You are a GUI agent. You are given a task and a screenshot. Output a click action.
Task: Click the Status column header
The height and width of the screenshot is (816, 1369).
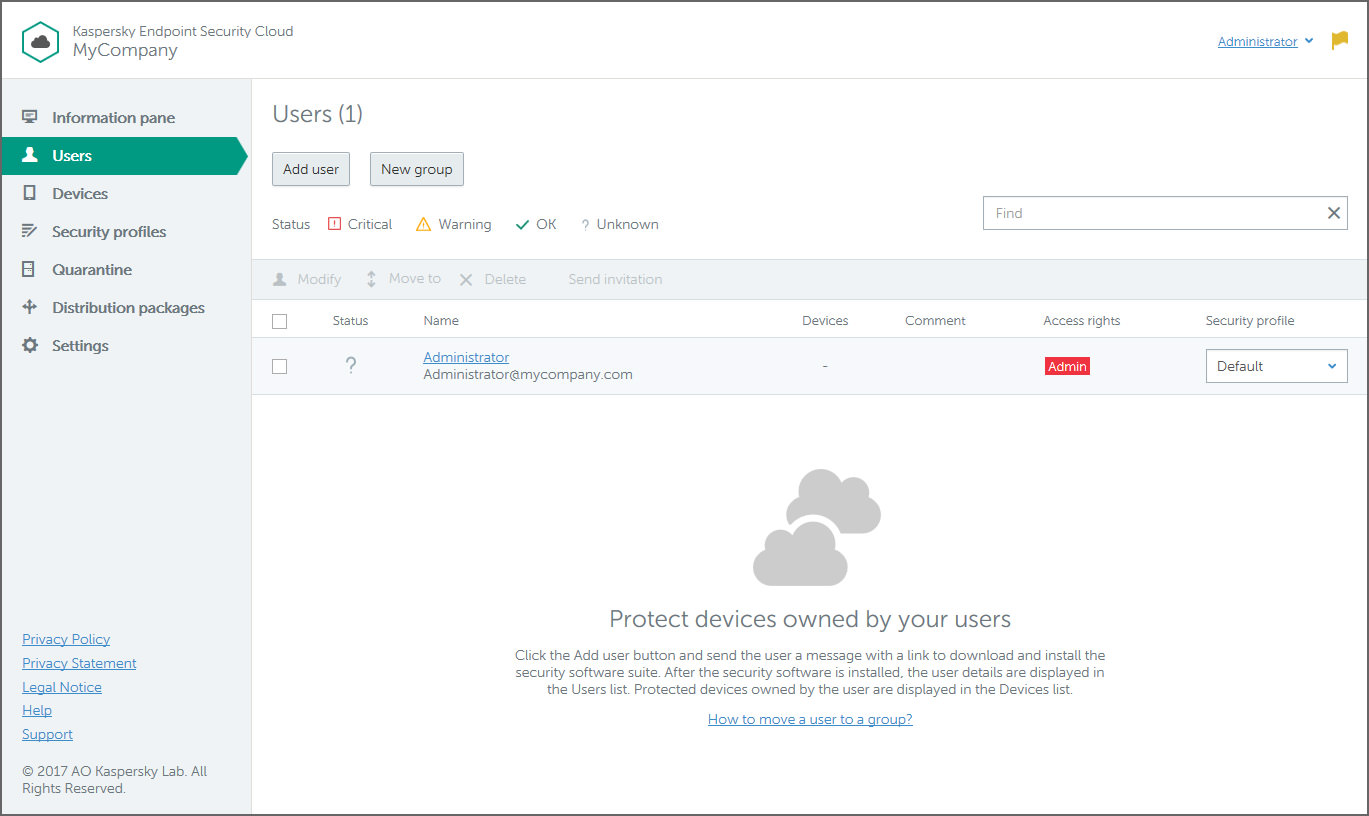coord(350,321)
